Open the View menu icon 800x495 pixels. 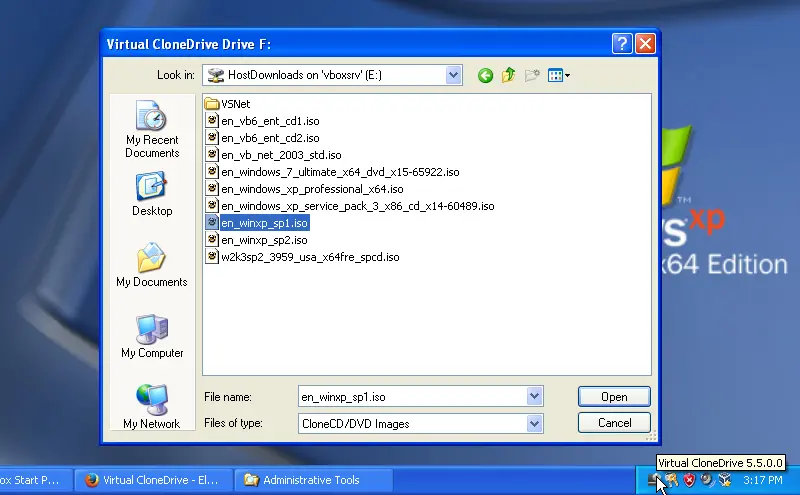(559, 76)
